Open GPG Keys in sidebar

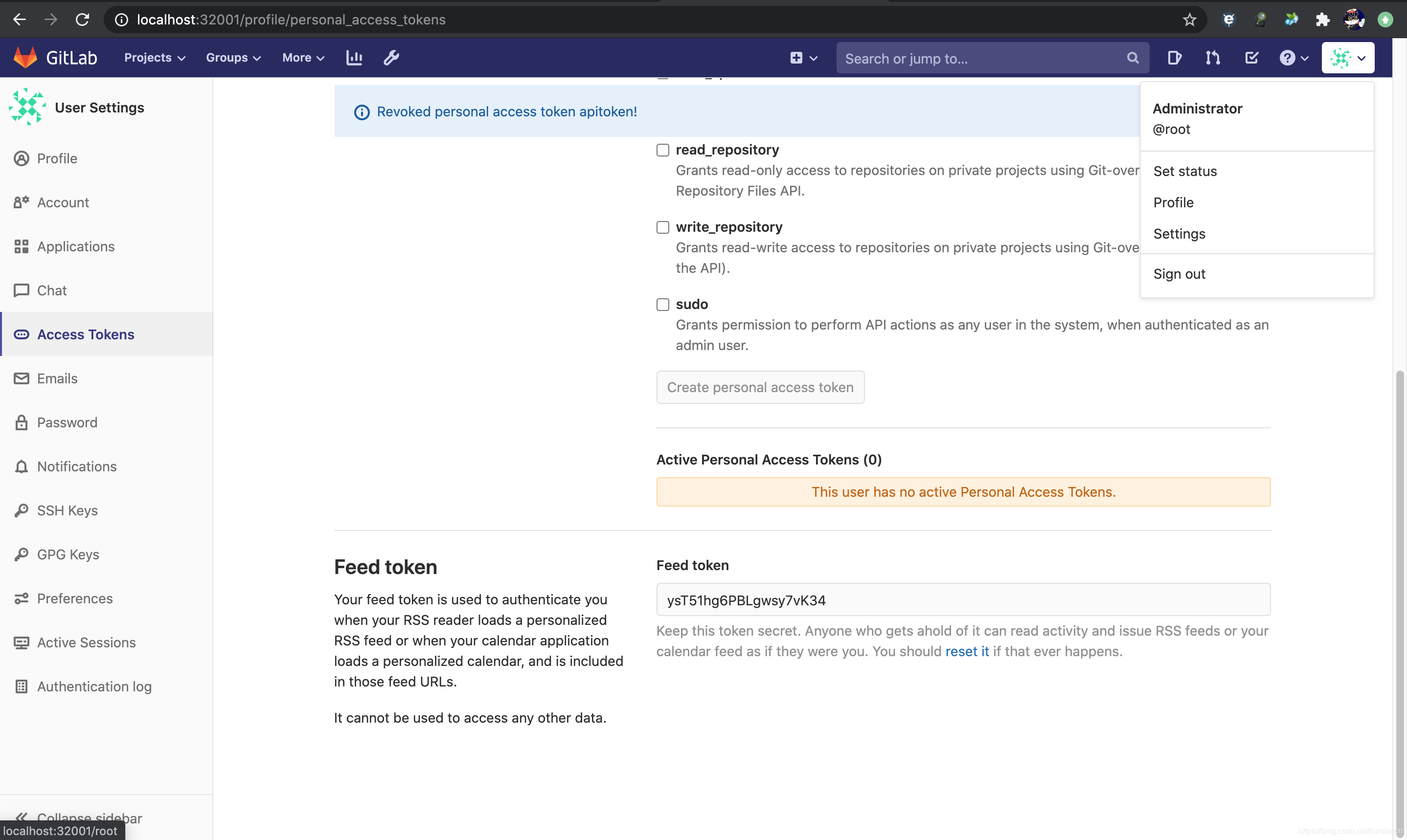click(107, 554)
